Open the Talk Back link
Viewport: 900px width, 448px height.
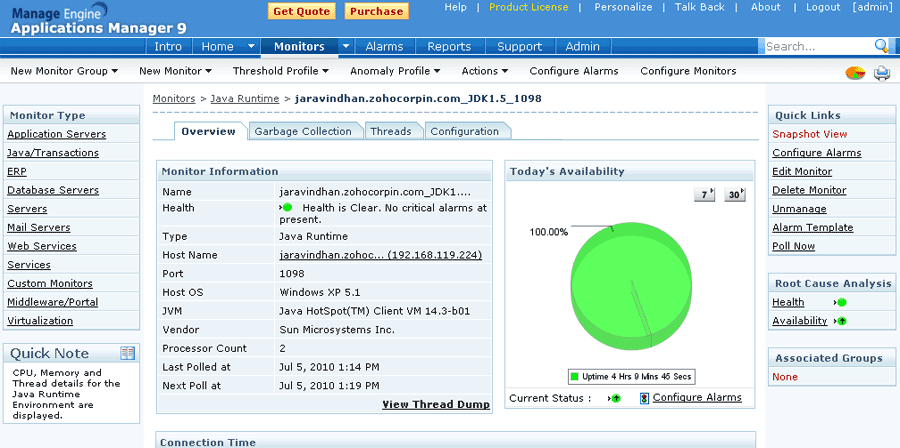[x=700, y=7]
